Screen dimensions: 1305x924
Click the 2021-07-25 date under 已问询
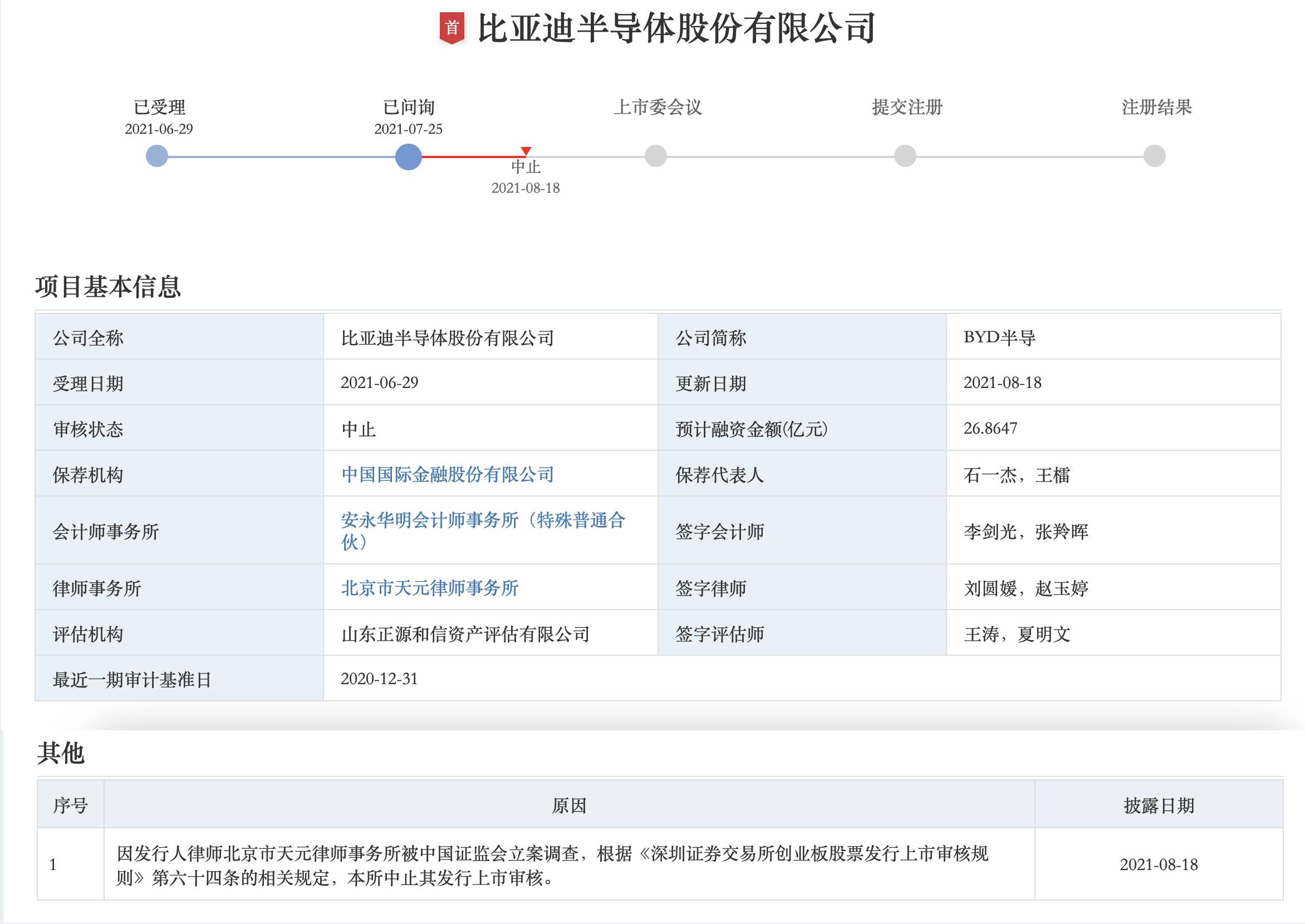coord(408,129)
